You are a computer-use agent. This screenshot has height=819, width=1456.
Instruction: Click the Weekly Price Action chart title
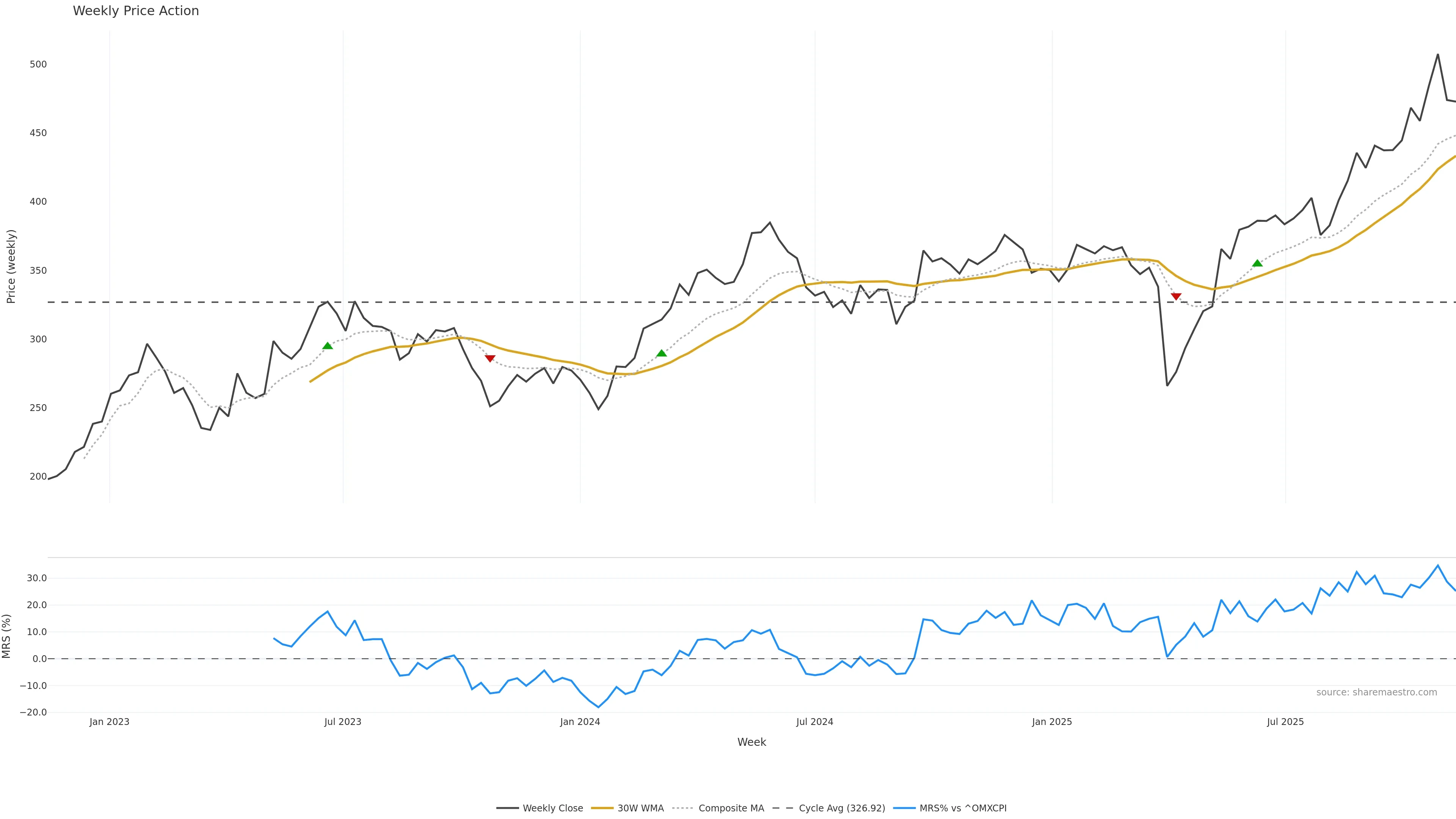(x=136, y=11)
